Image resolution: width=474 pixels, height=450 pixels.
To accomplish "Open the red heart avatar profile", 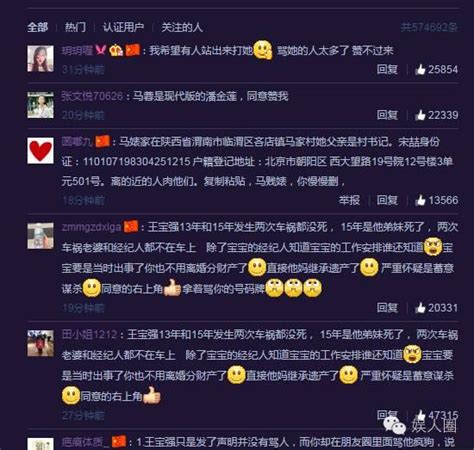I will point(40,151).
